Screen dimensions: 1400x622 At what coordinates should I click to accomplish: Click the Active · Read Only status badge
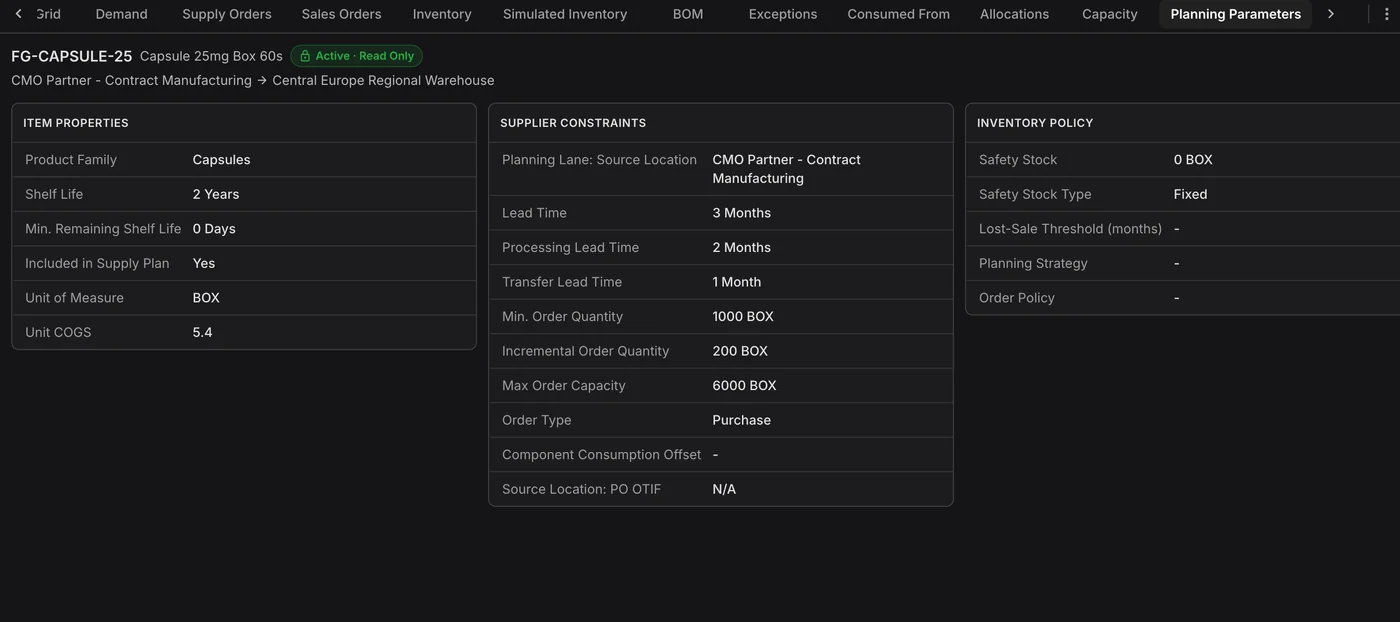tap(357, 56)
